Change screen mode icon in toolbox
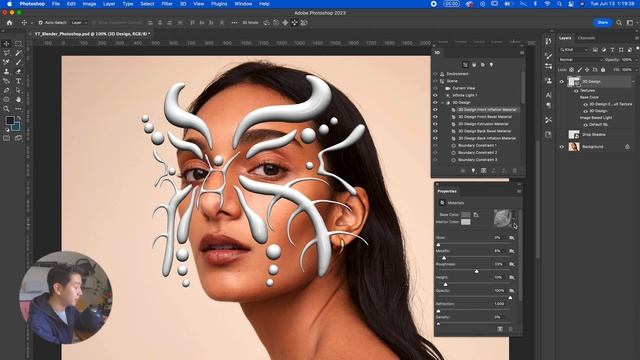Viewport: 640px width, 360px height. (x=18, y=138)
